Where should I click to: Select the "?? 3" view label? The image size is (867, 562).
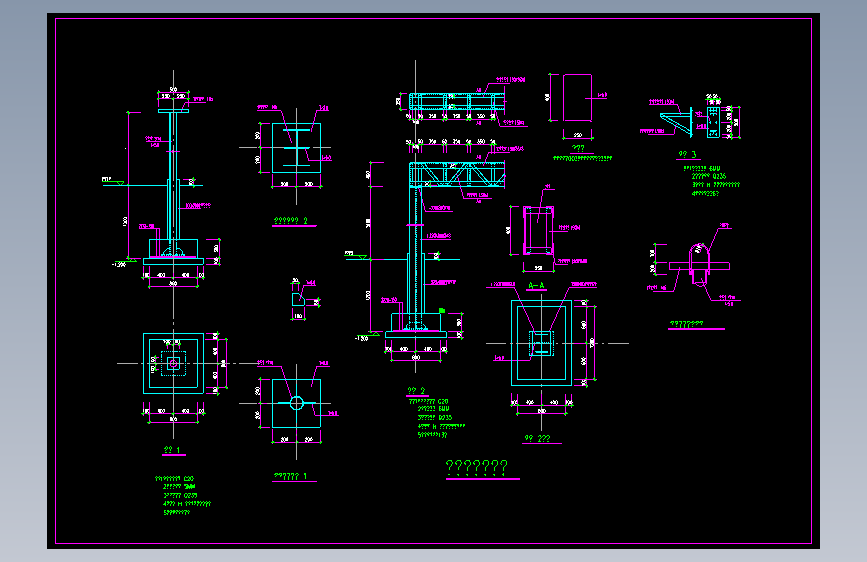[687, 154]
